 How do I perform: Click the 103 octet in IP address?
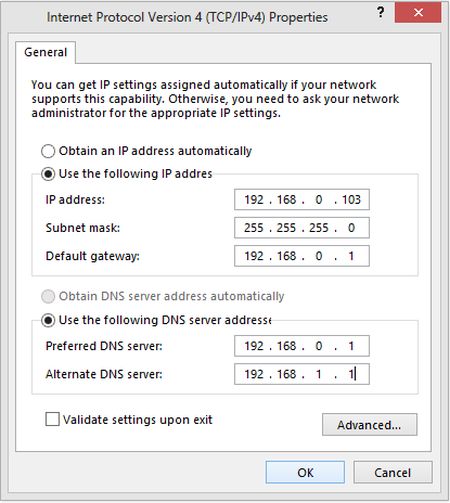(x=351, y=200)
